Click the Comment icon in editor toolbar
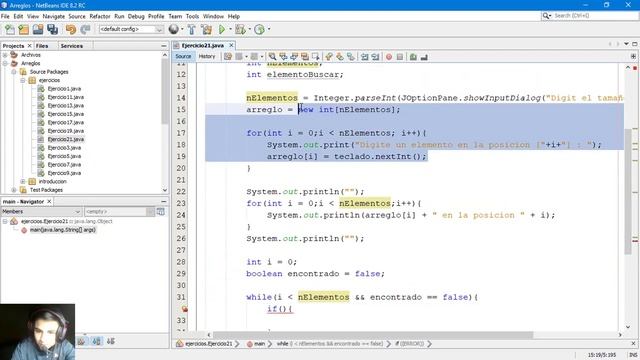This screenshot has width=640, height=360. tap(413, 57)
